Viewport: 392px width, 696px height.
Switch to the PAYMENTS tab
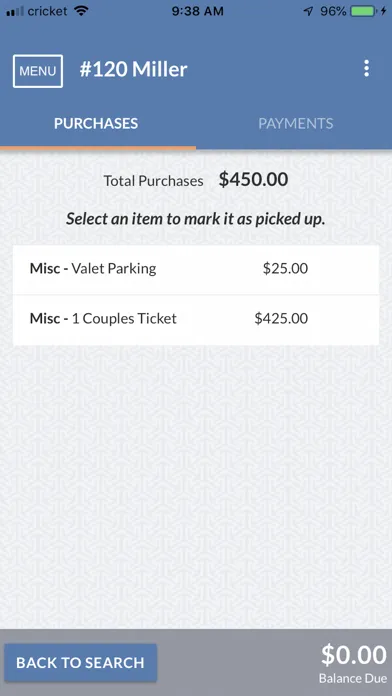pyautogui.click(x=296, y=123)
